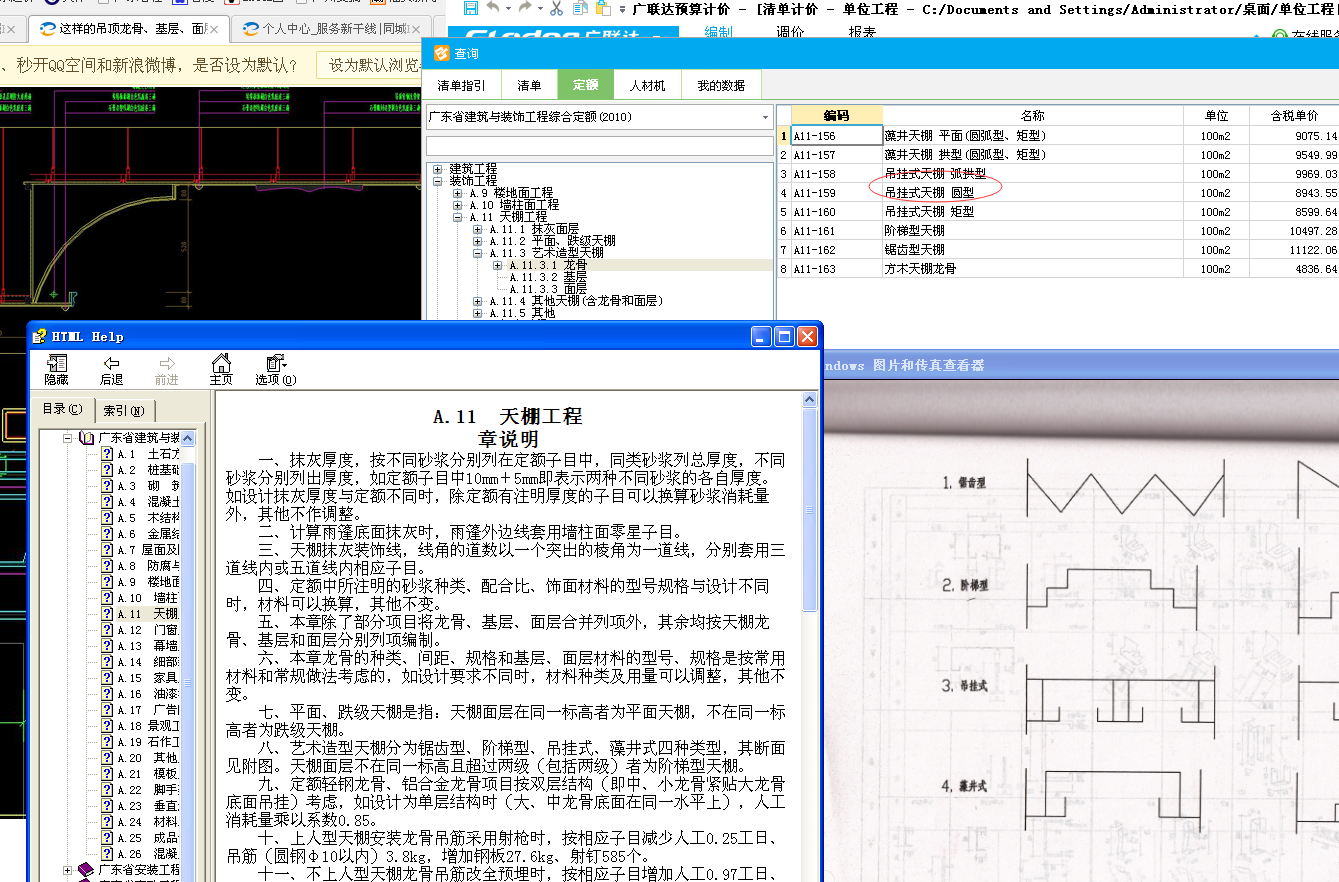Click the A.1 土石方 help topic icon

coord(107,454)
